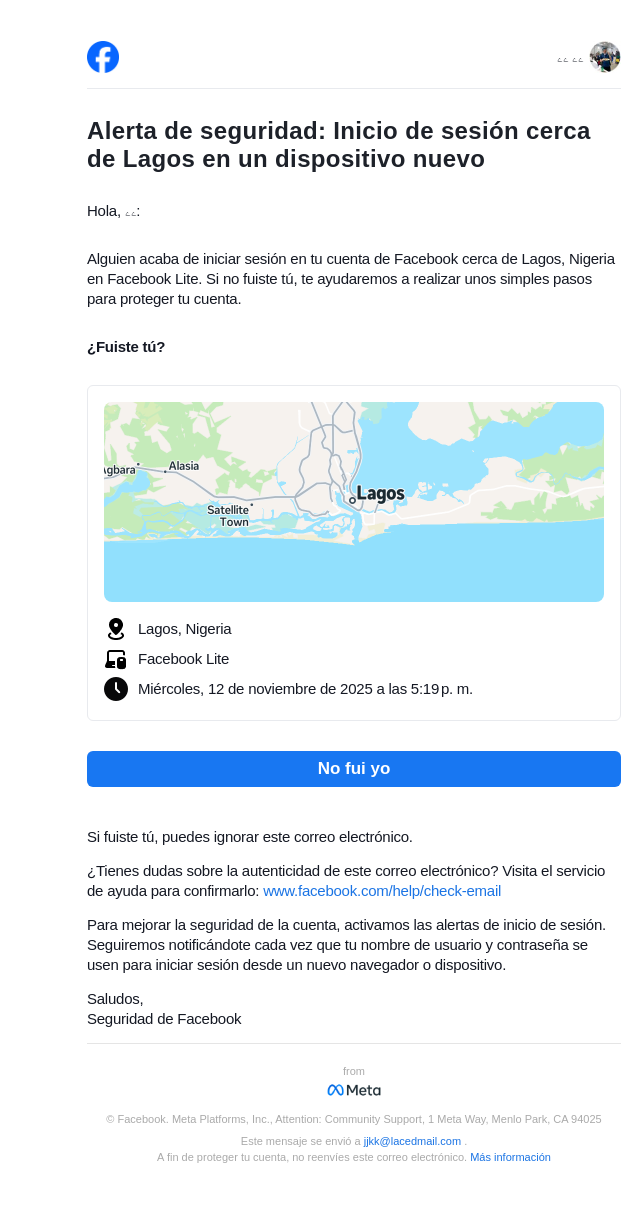Click the Facebook logo icon
Image resolution: width=624 pixels, height=1213 pixels.
tap(103, 57)
